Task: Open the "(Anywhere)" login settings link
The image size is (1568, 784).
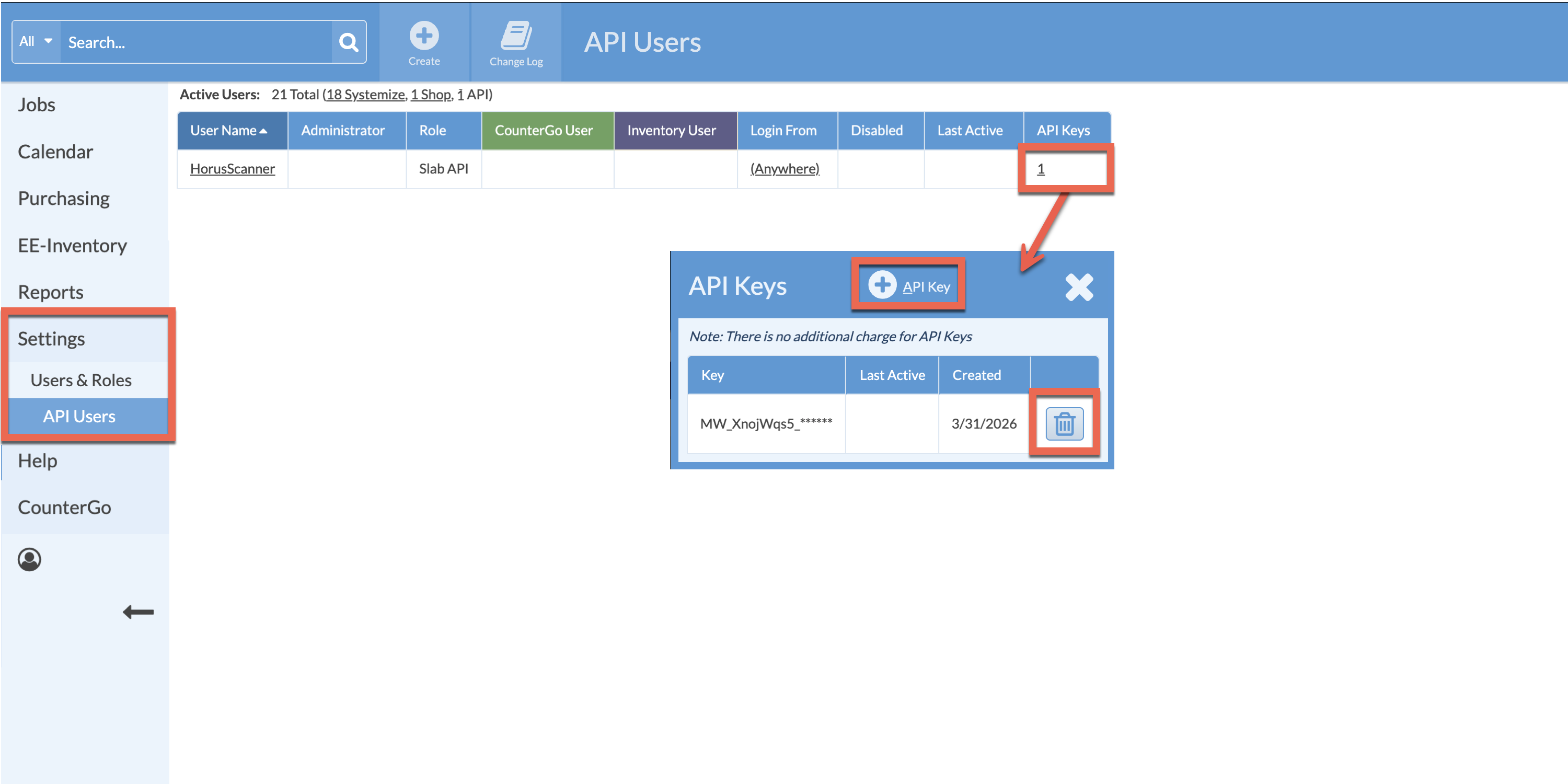Action: point(785,169)
